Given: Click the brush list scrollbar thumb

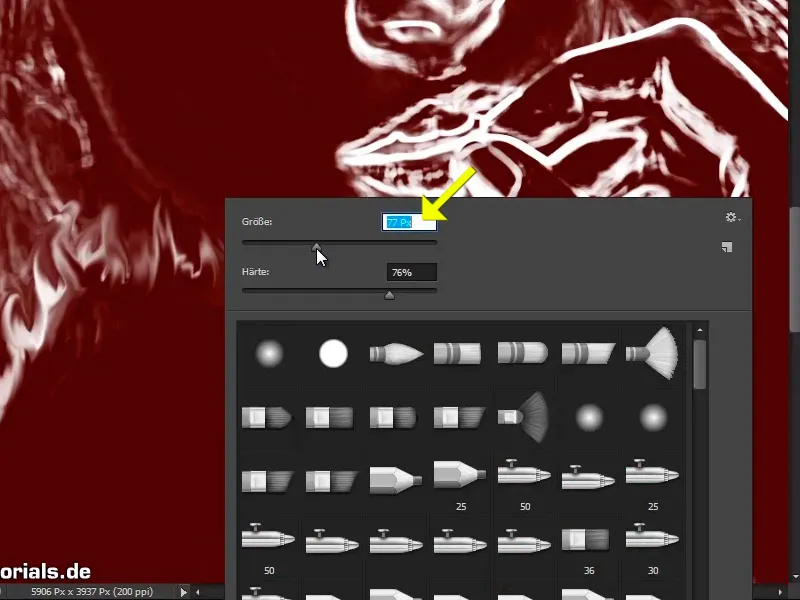Looking at the screenshot, I should (700, 364).
